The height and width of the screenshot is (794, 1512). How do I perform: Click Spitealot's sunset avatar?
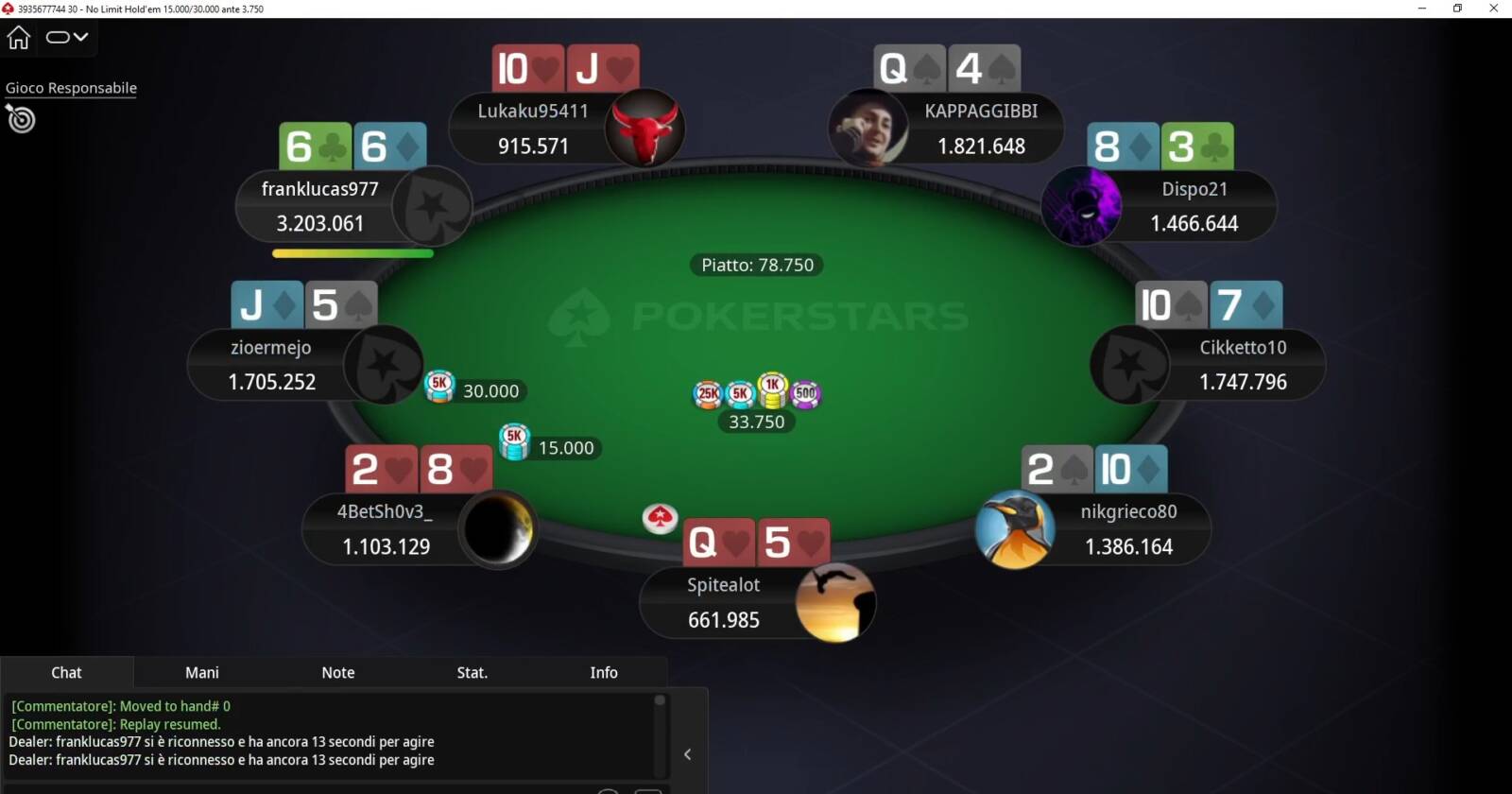835,603
